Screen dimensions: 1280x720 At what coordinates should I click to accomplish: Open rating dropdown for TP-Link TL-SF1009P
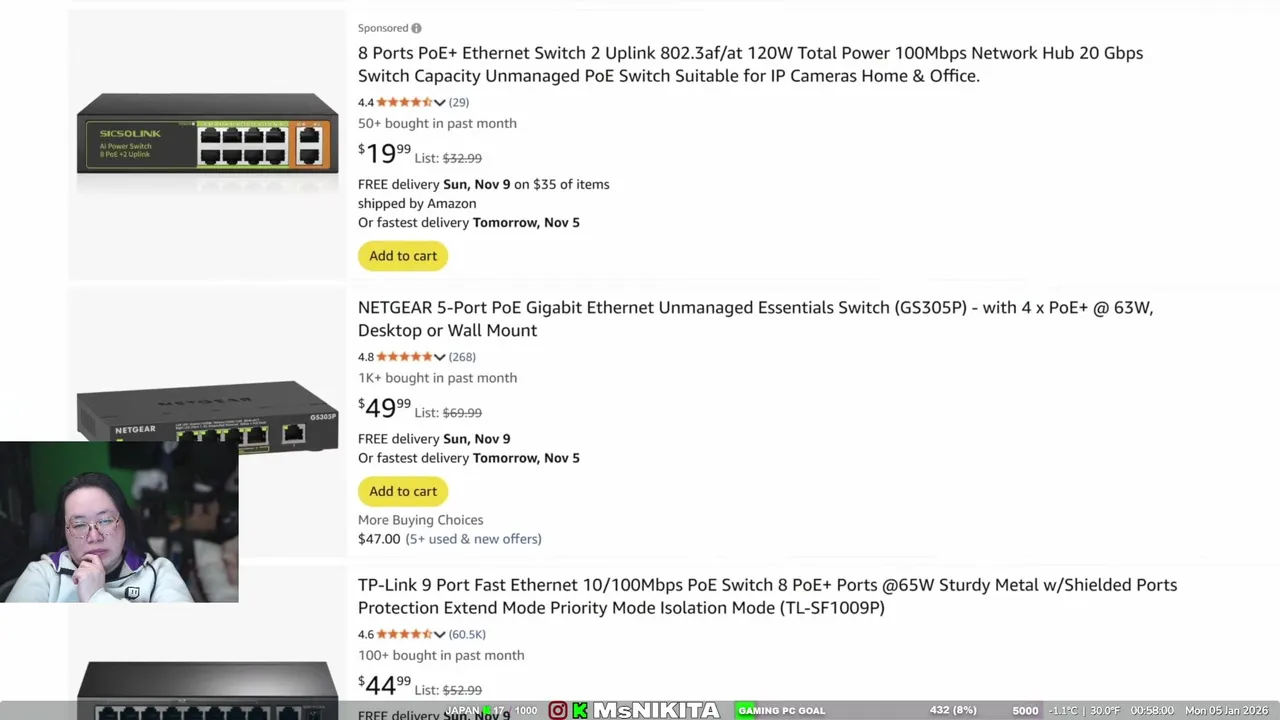tap(439, 634)
